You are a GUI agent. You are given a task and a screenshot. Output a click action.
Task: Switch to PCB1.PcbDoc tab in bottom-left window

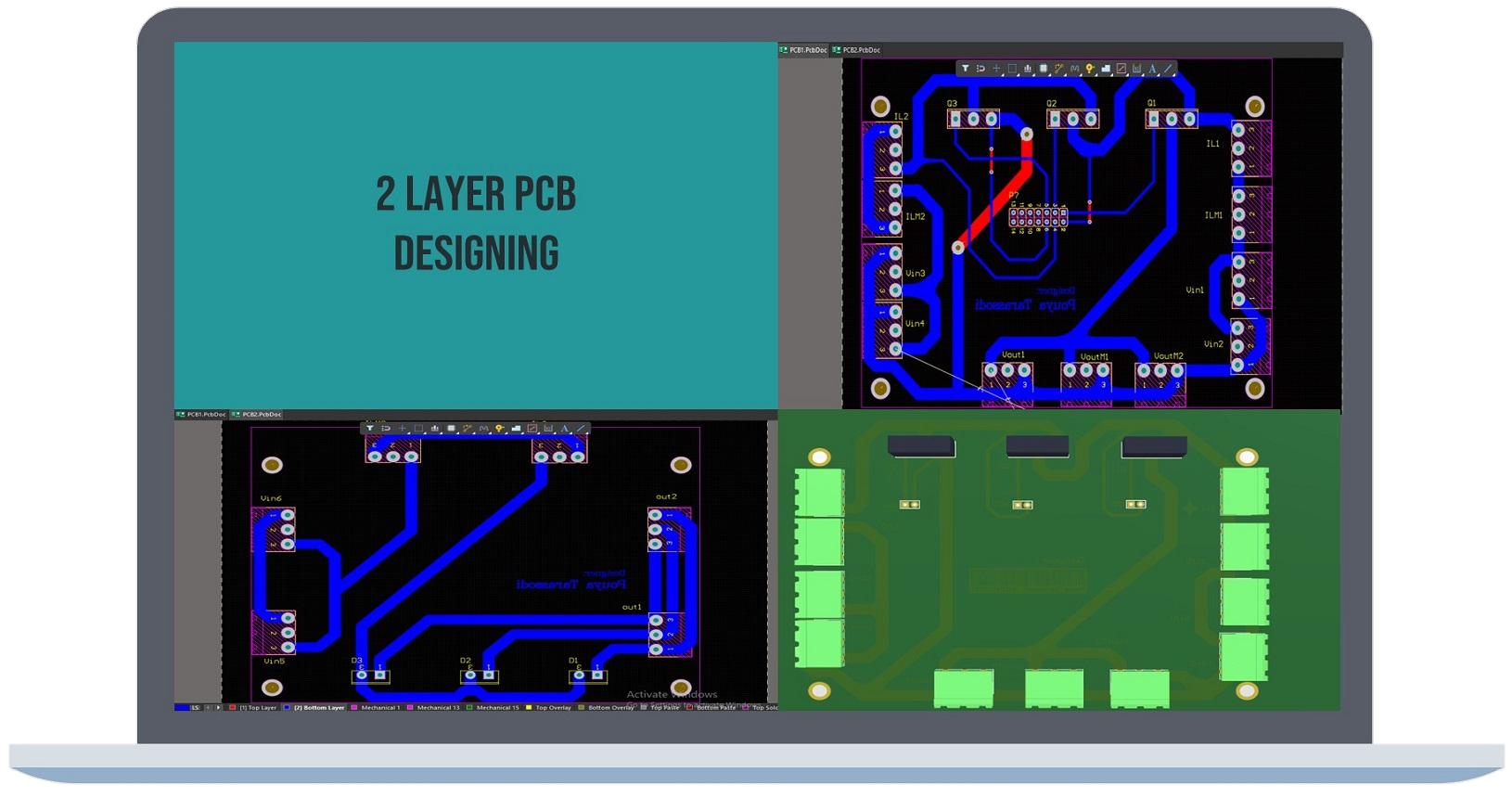(x=202, y=415)
